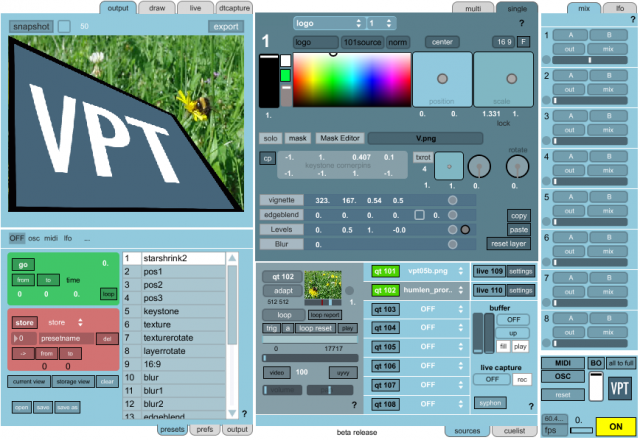Click the F fullscreen icon beside 16 9
Screen dimensions: 640x440
point(524,42)
